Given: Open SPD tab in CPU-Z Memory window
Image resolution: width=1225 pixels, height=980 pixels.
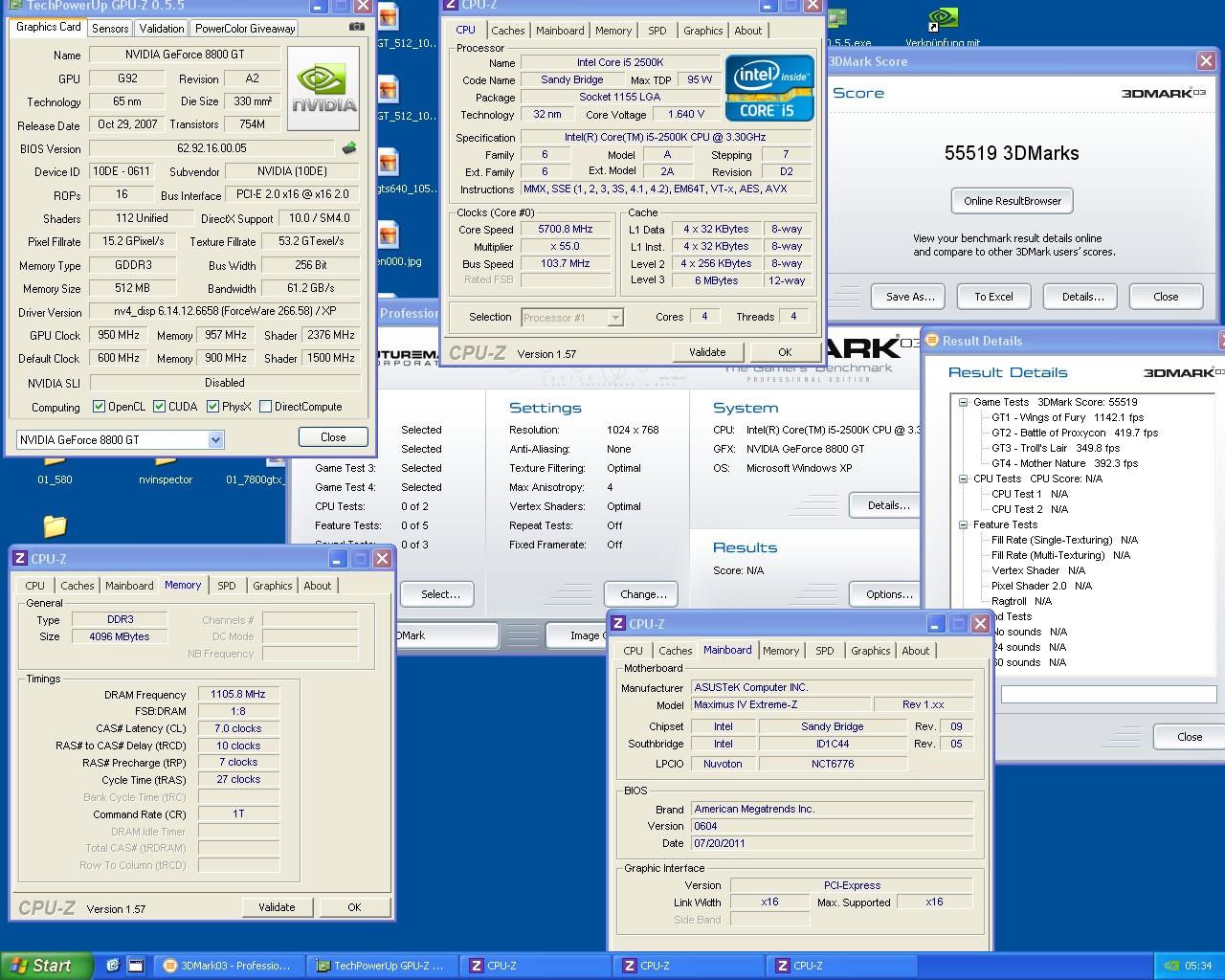Looking at the screenshot, I should [226, 586].
